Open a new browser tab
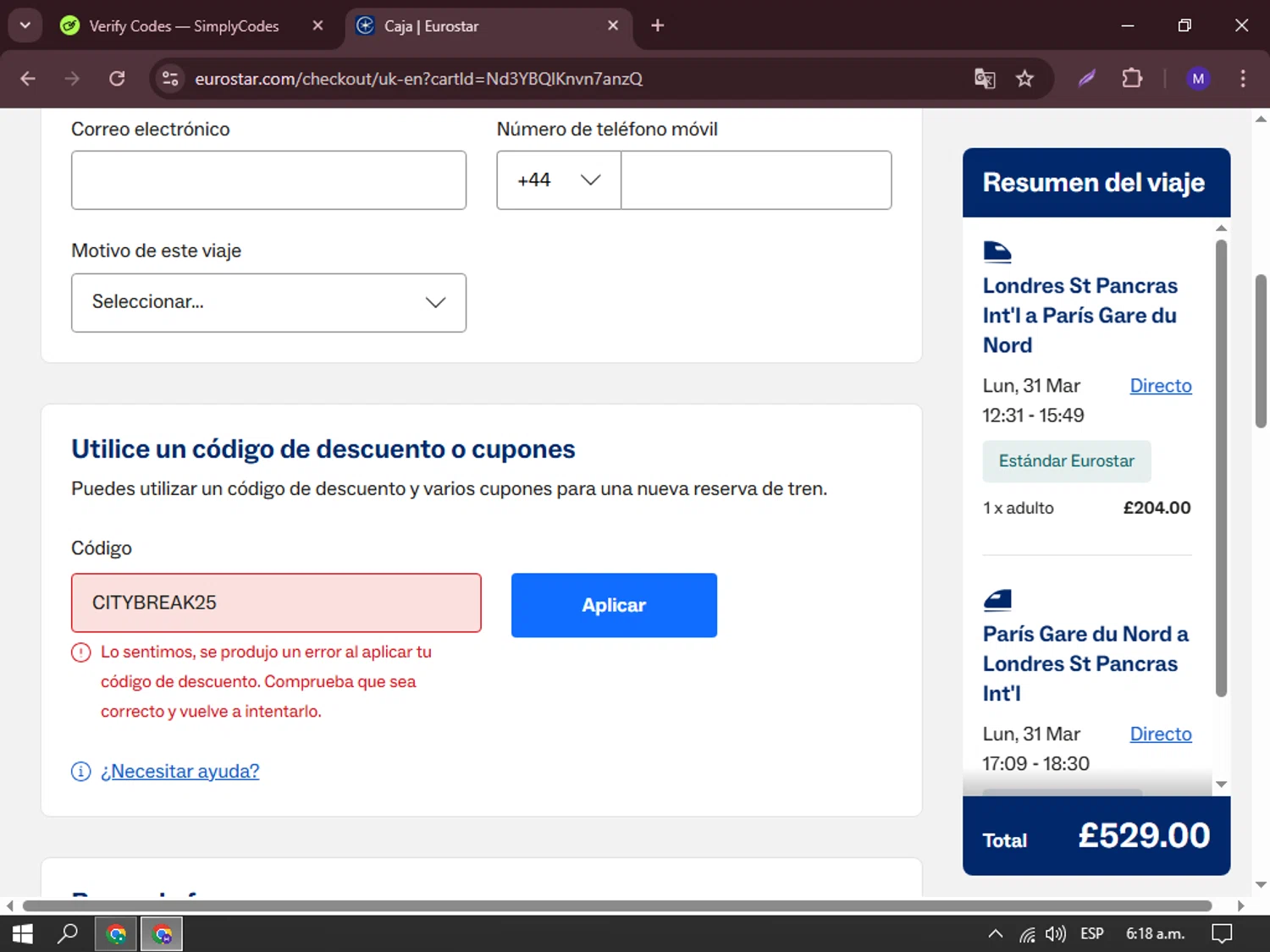 pos(657,25)
